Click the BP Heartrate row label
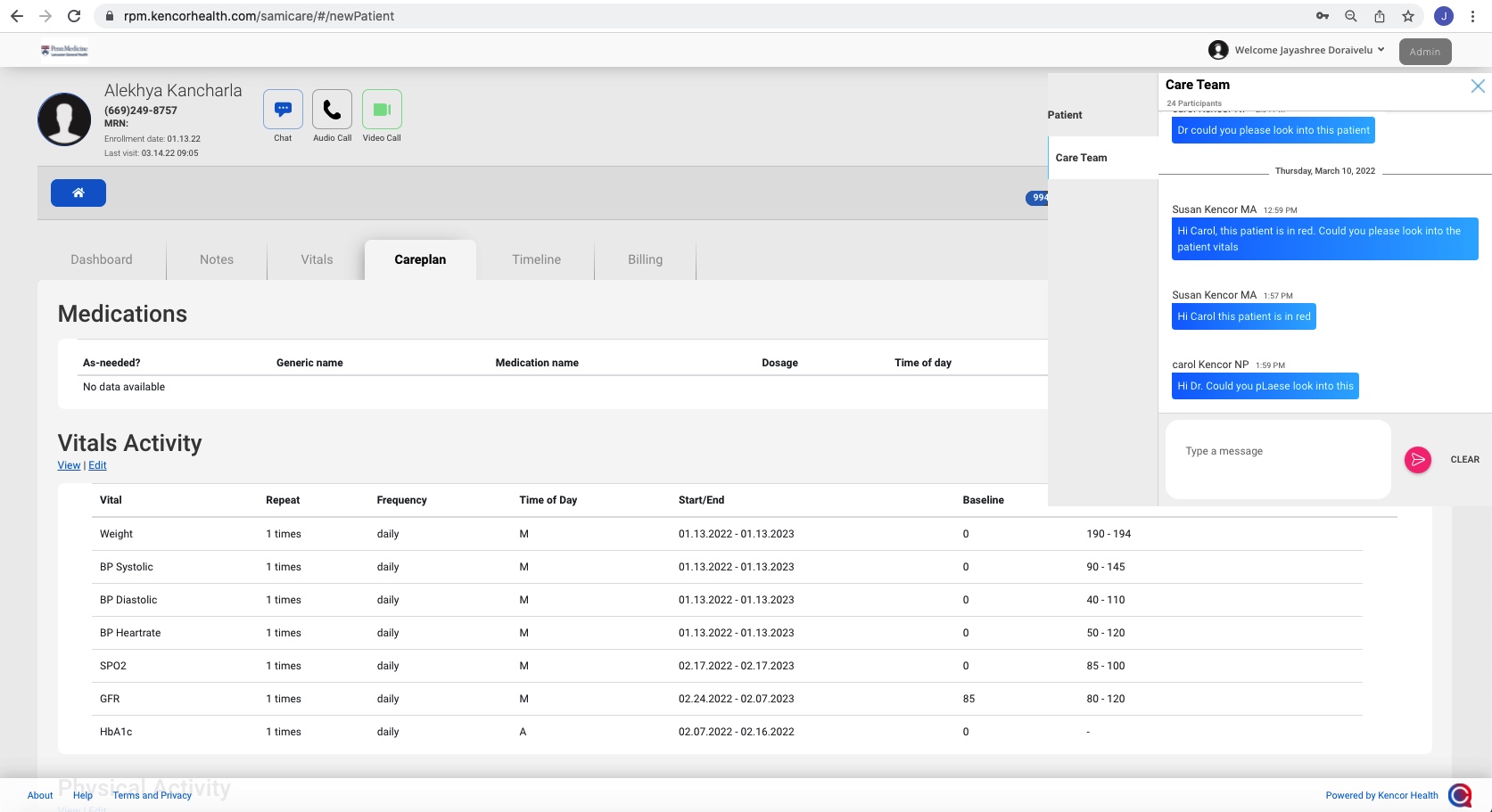Viewport: 1492px width, 812px height. [130, 633]
